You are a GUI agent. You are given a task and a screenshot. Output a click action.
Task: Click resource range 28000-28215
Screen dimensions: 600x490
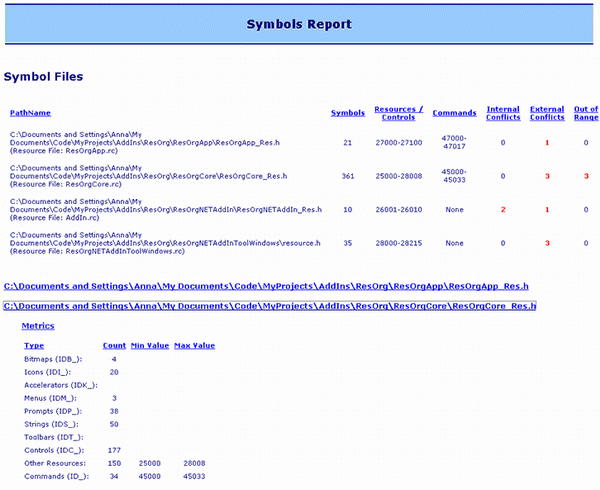point(398,243)
